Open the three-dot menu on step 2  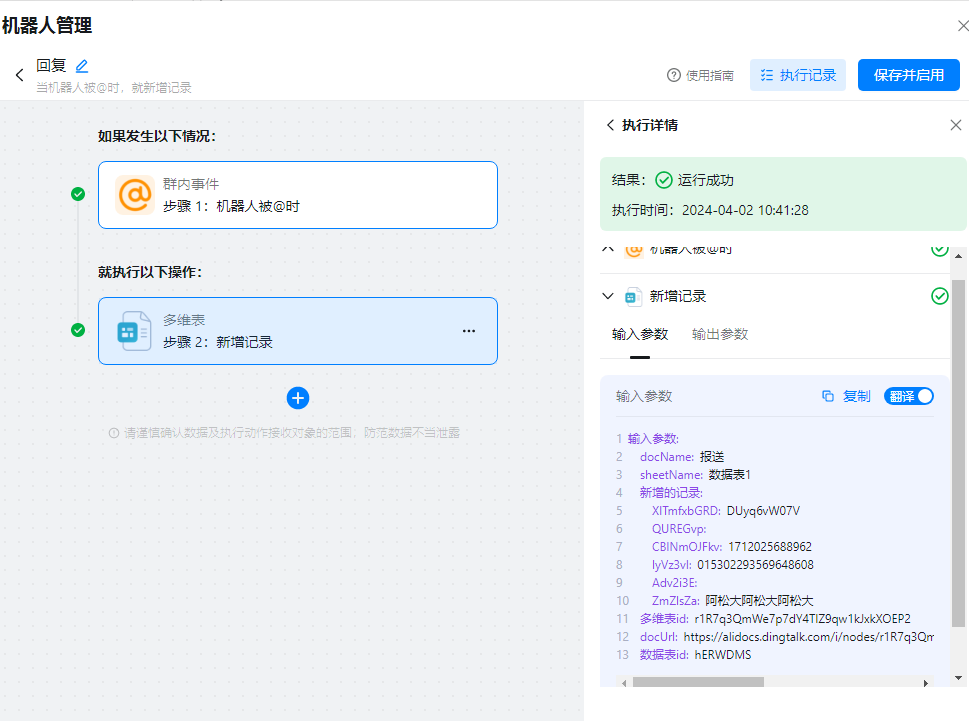click(x=469, y=331)
